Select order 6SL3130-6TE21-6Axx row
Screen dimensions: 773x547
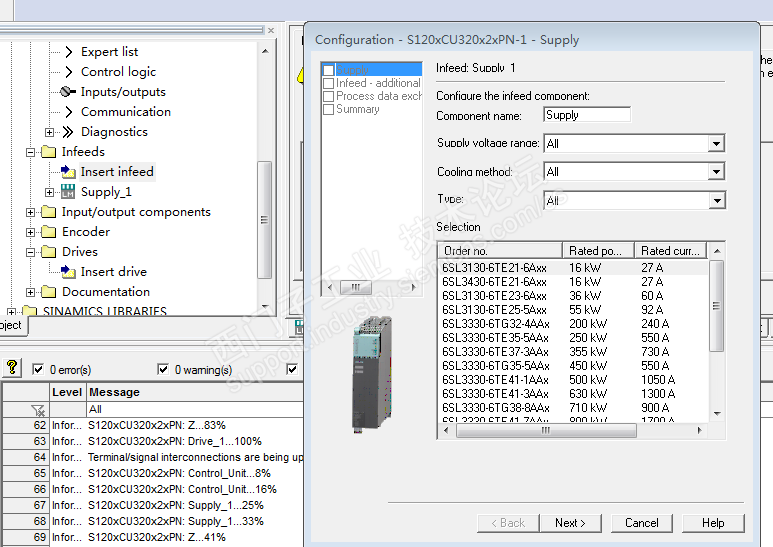pyautogui.click(x=573, y=268)
